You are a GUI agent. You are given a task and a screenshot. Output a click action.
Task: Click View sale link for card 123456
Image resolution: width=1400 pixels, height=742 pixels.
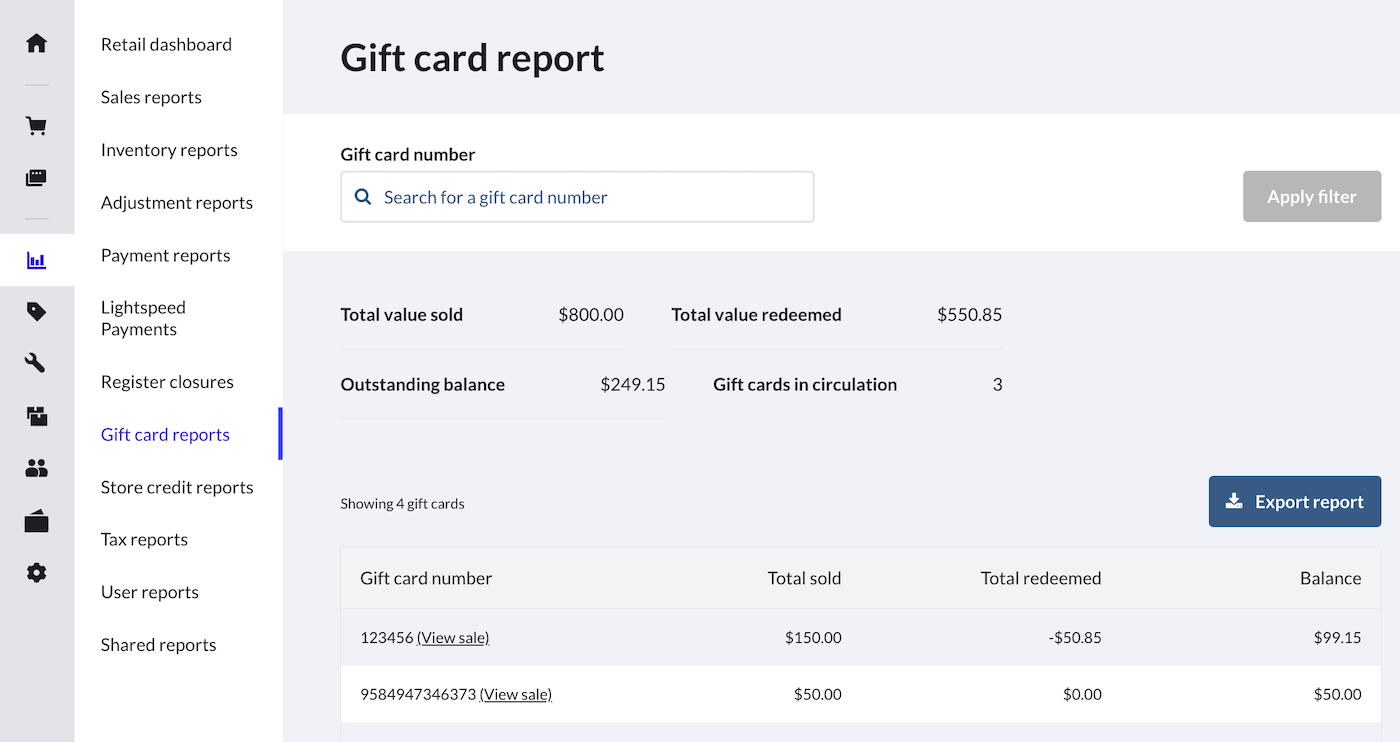(x=453, y=638)
